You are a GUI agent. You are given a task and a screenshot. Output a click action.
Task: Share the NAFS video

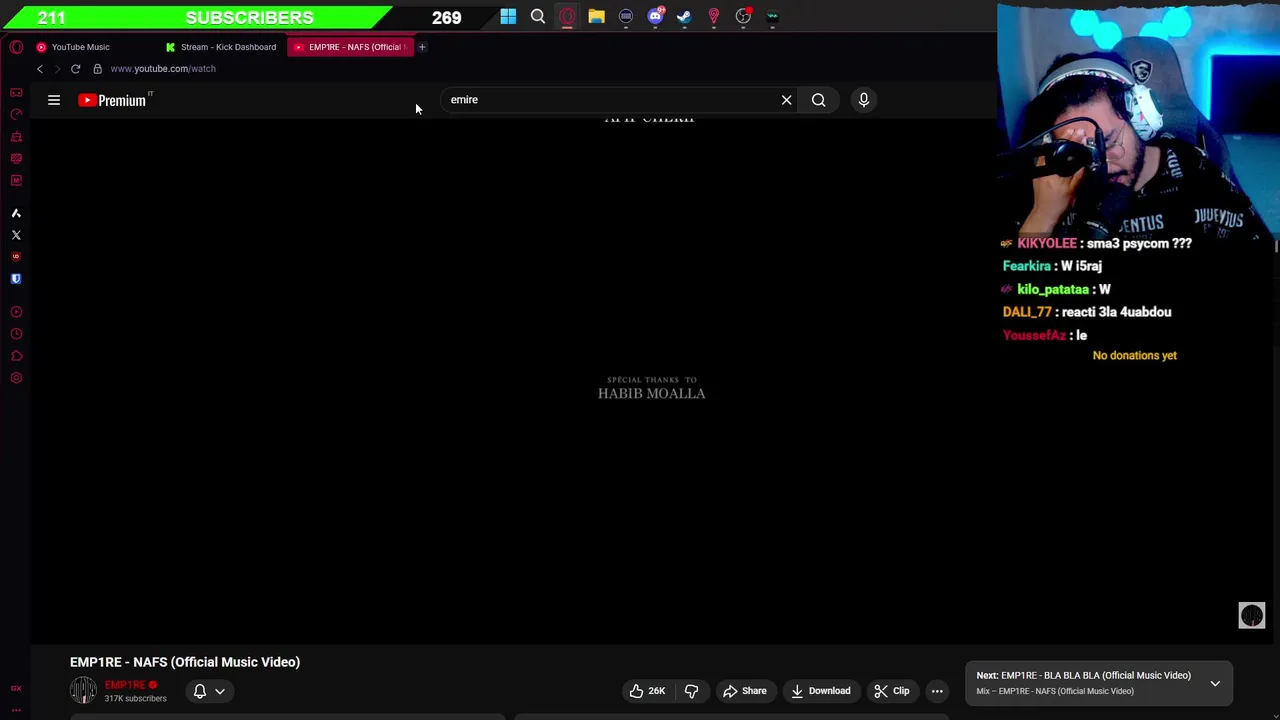click(745, 691)
